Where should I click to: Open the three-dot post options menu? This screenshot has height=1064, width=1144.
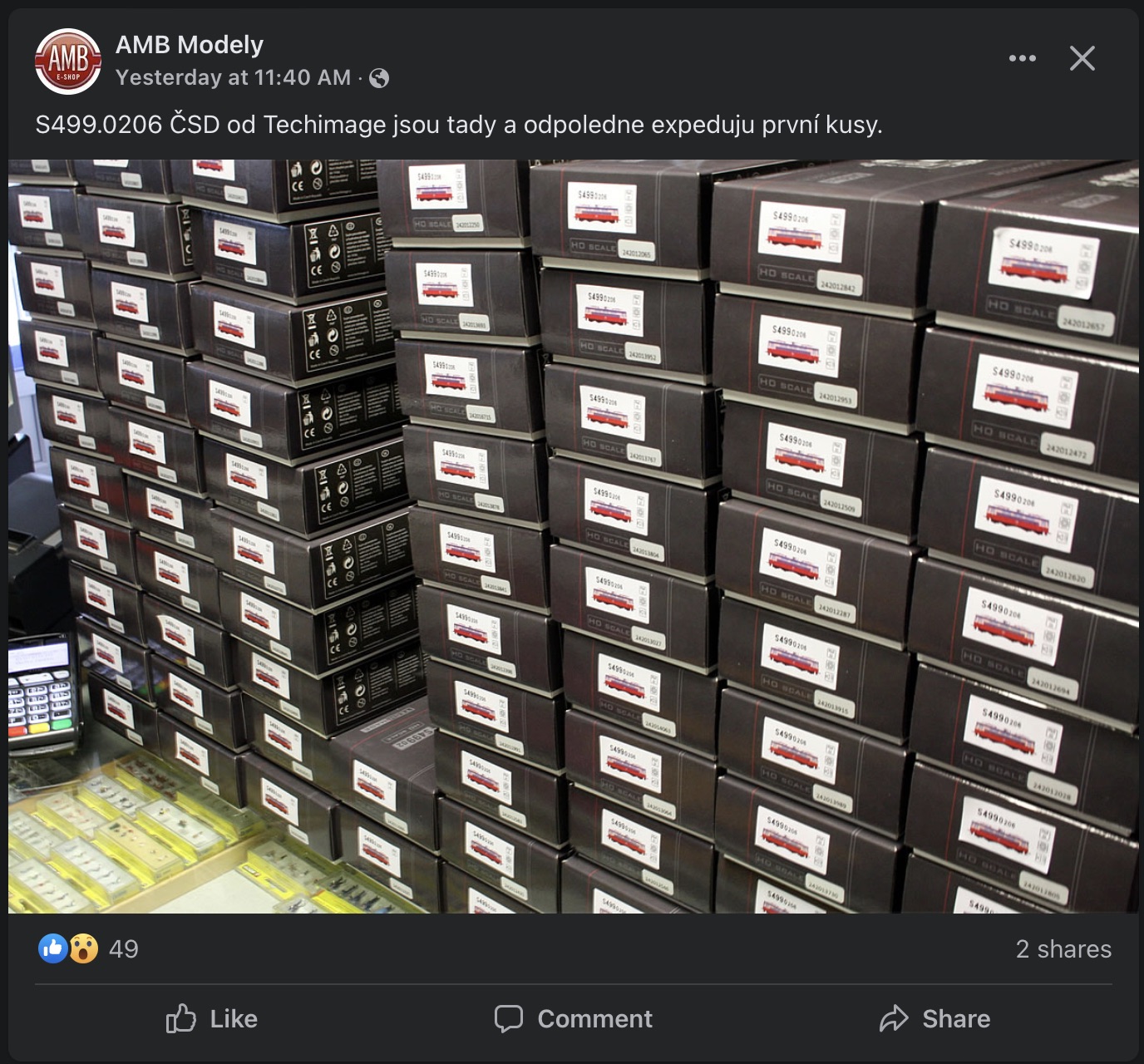tap(1022, 58)
